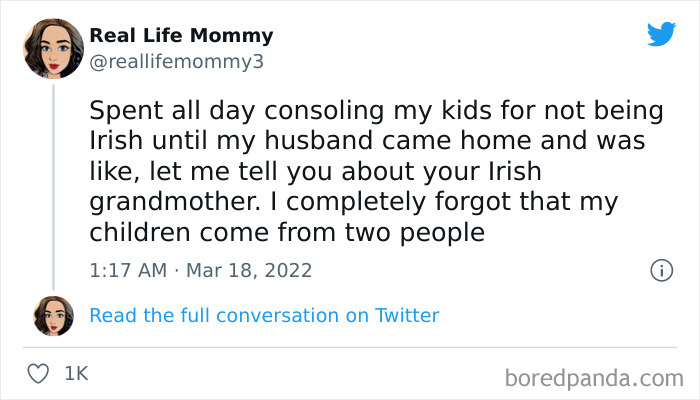The height and width of the screenshot is (400, 700).
Task: Click the Twitter bird logo
Action: point(661,35)
